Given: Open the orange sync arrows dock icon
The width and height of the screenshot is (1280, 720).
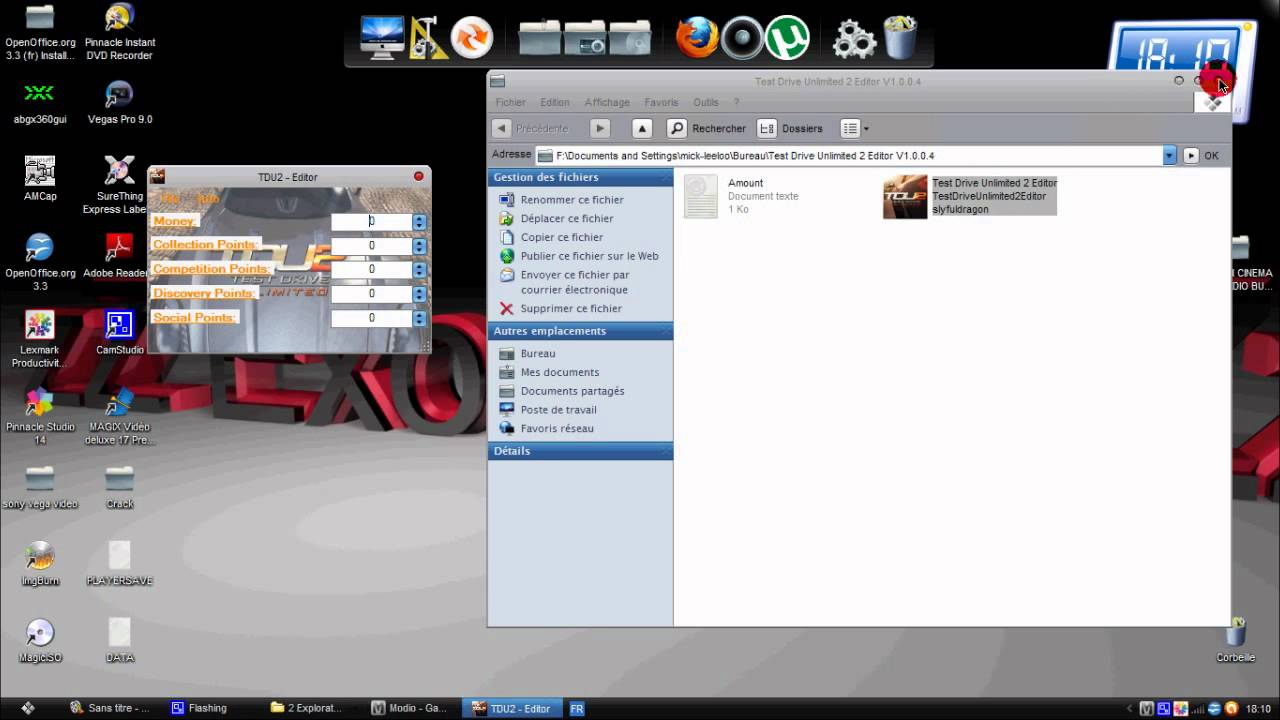Looking at the screenshot, I should pyautogui.click(x=471, y=38).
